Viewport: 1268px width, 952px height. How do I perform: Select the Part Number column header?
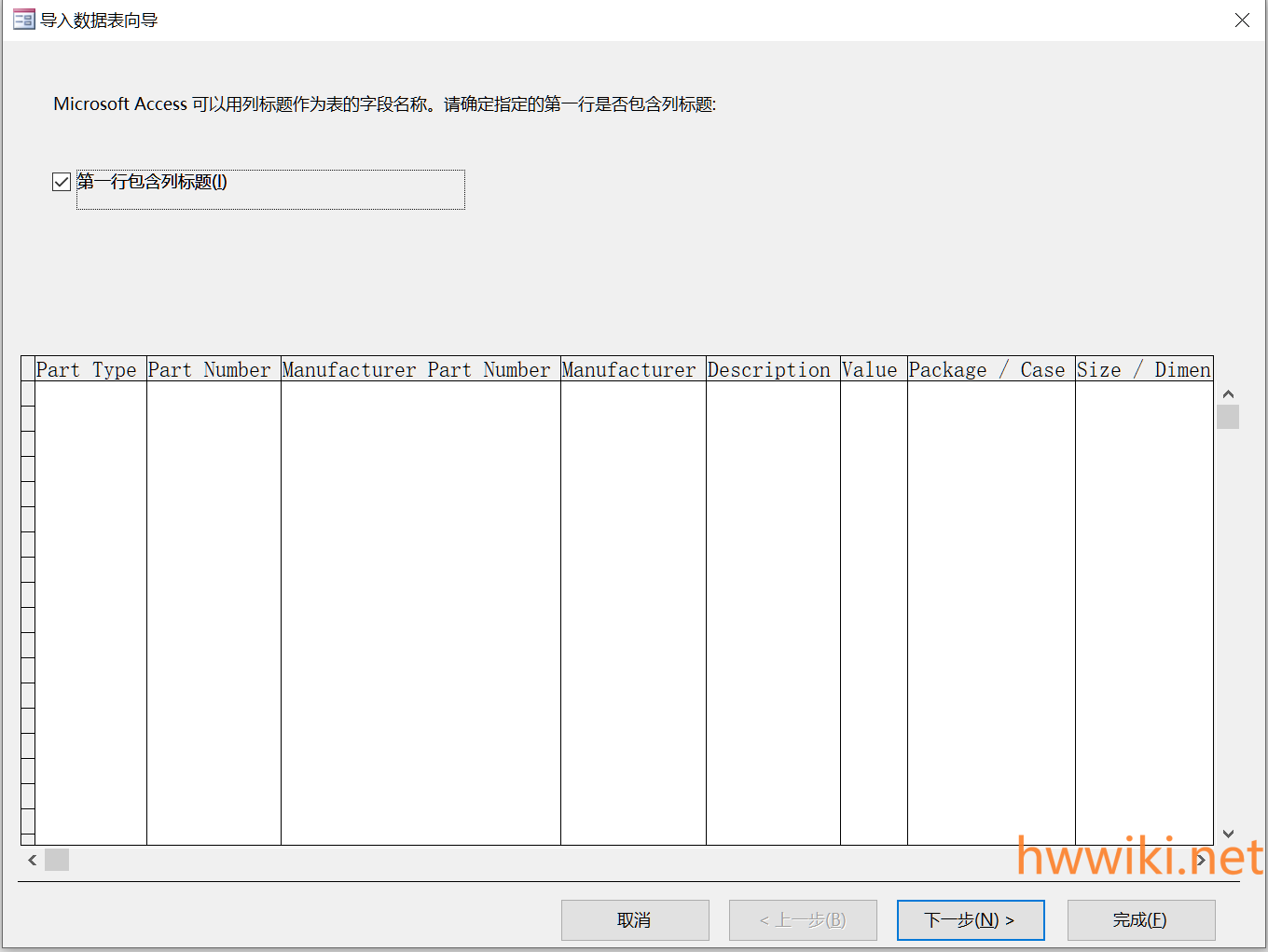click(x=213, y=369)
